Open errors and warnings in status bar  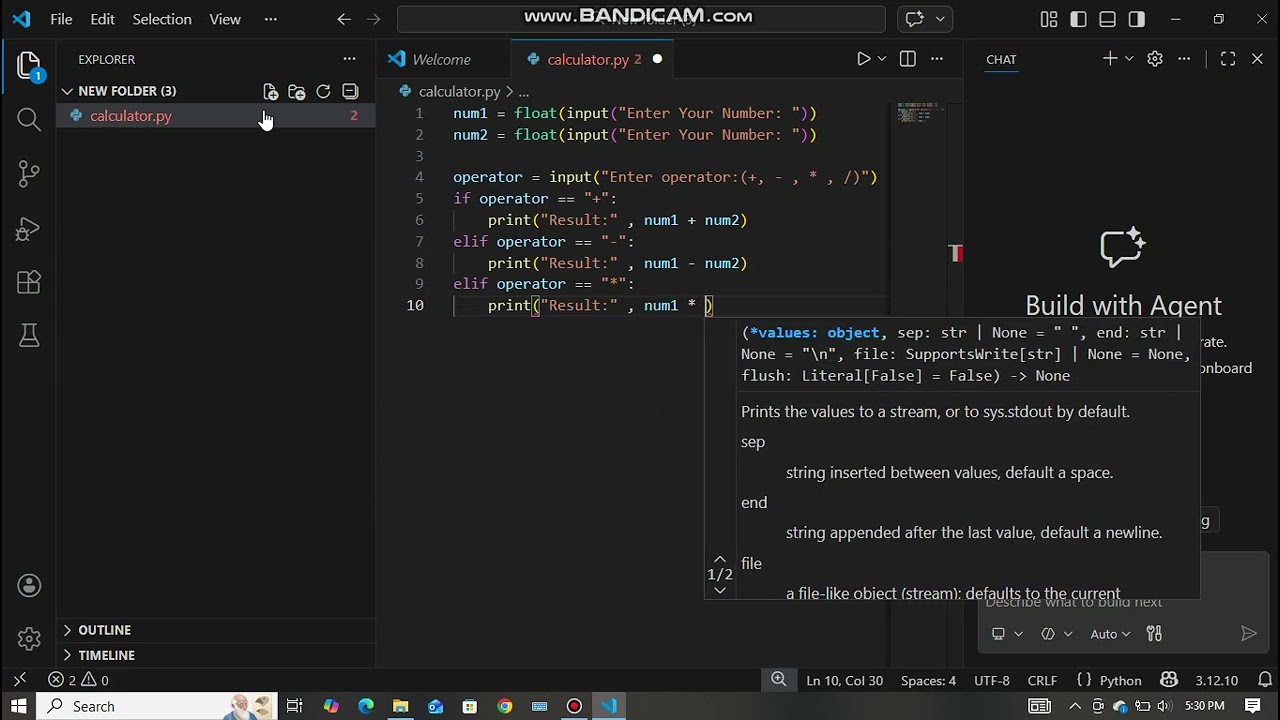pyautogui.click(x=79, y=680)
